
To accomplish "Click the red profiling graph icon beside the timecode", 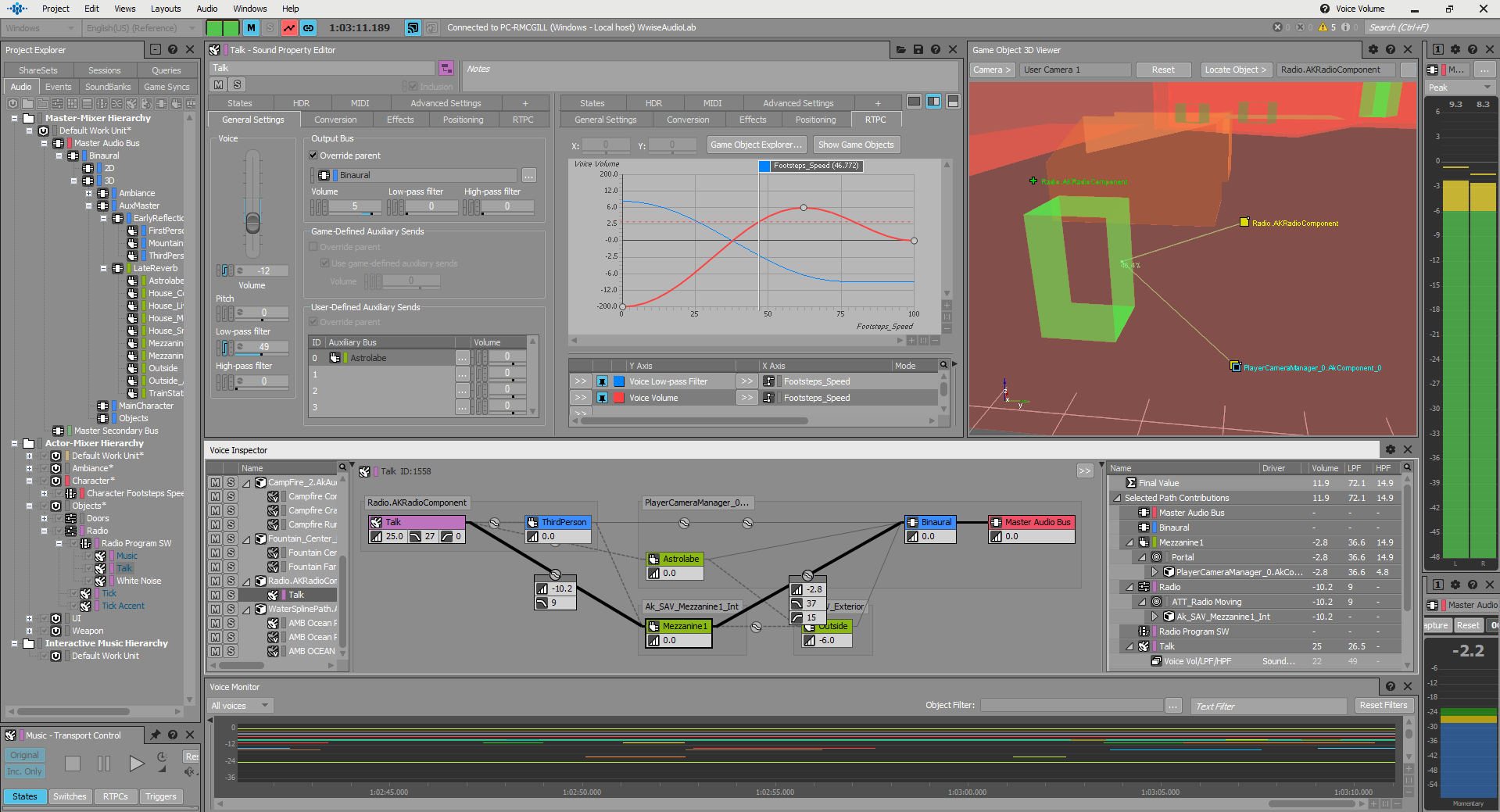I will click(289, 27).
